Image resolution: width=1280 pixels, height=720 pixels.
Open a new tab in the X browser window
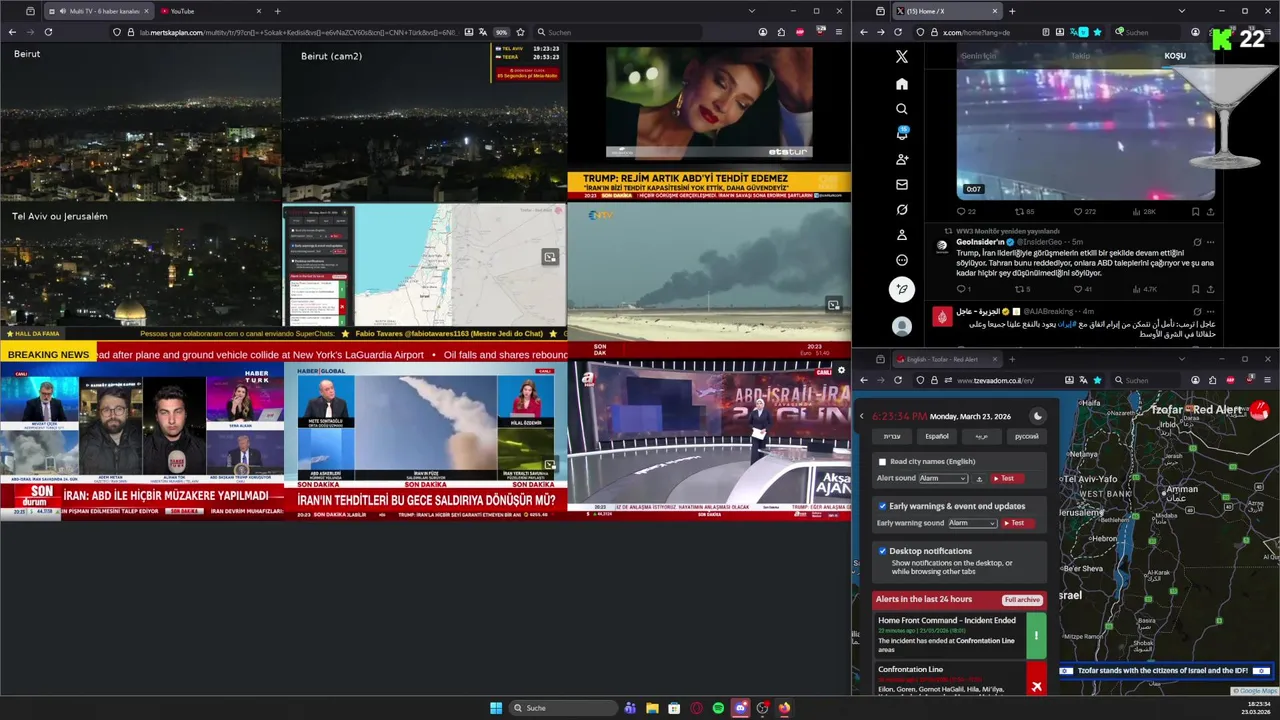click(1012, 11)
